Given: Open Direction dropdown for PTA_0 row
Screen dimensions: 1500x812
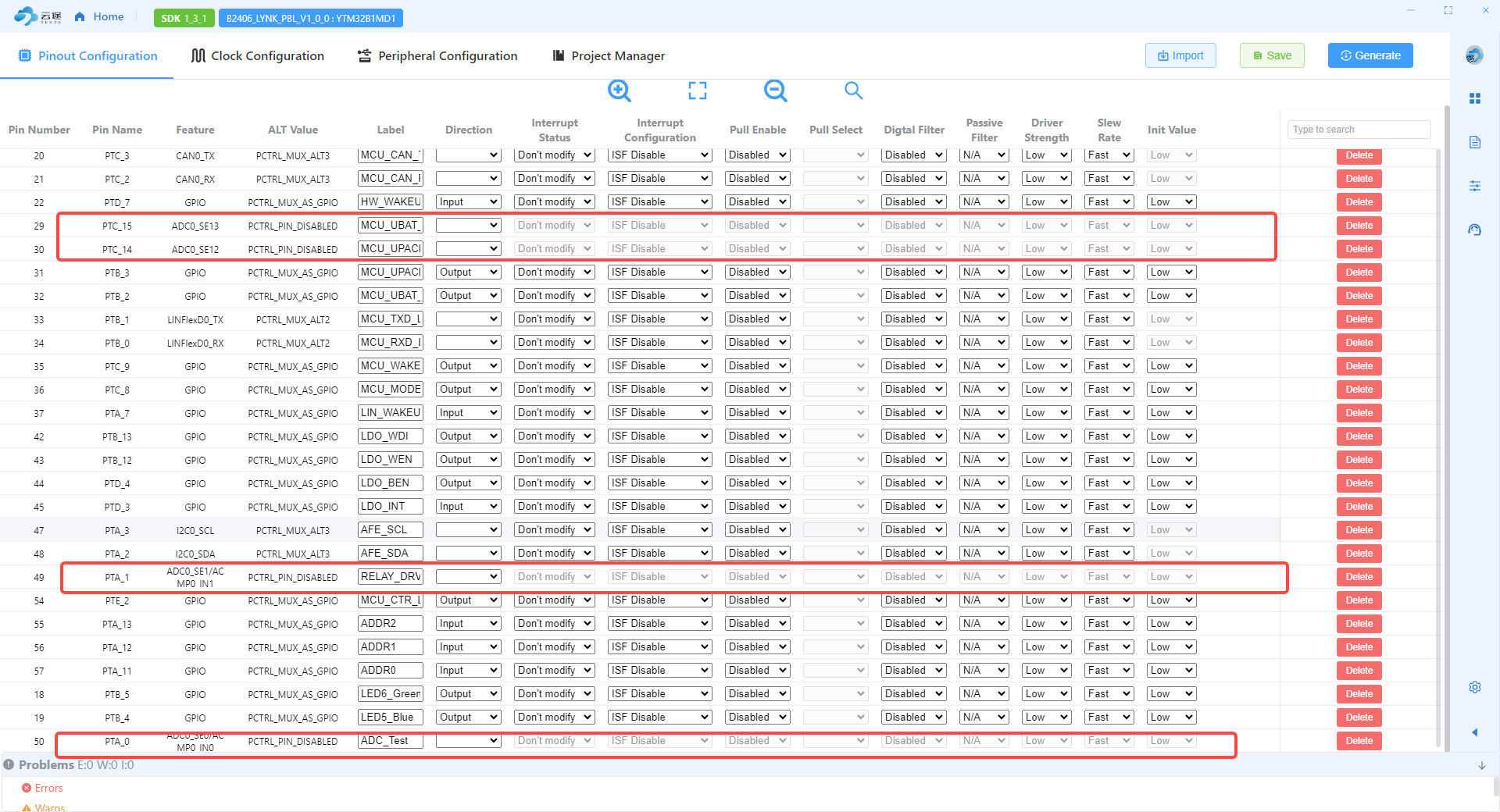Looking at the screenshot, I should [468, 741].
